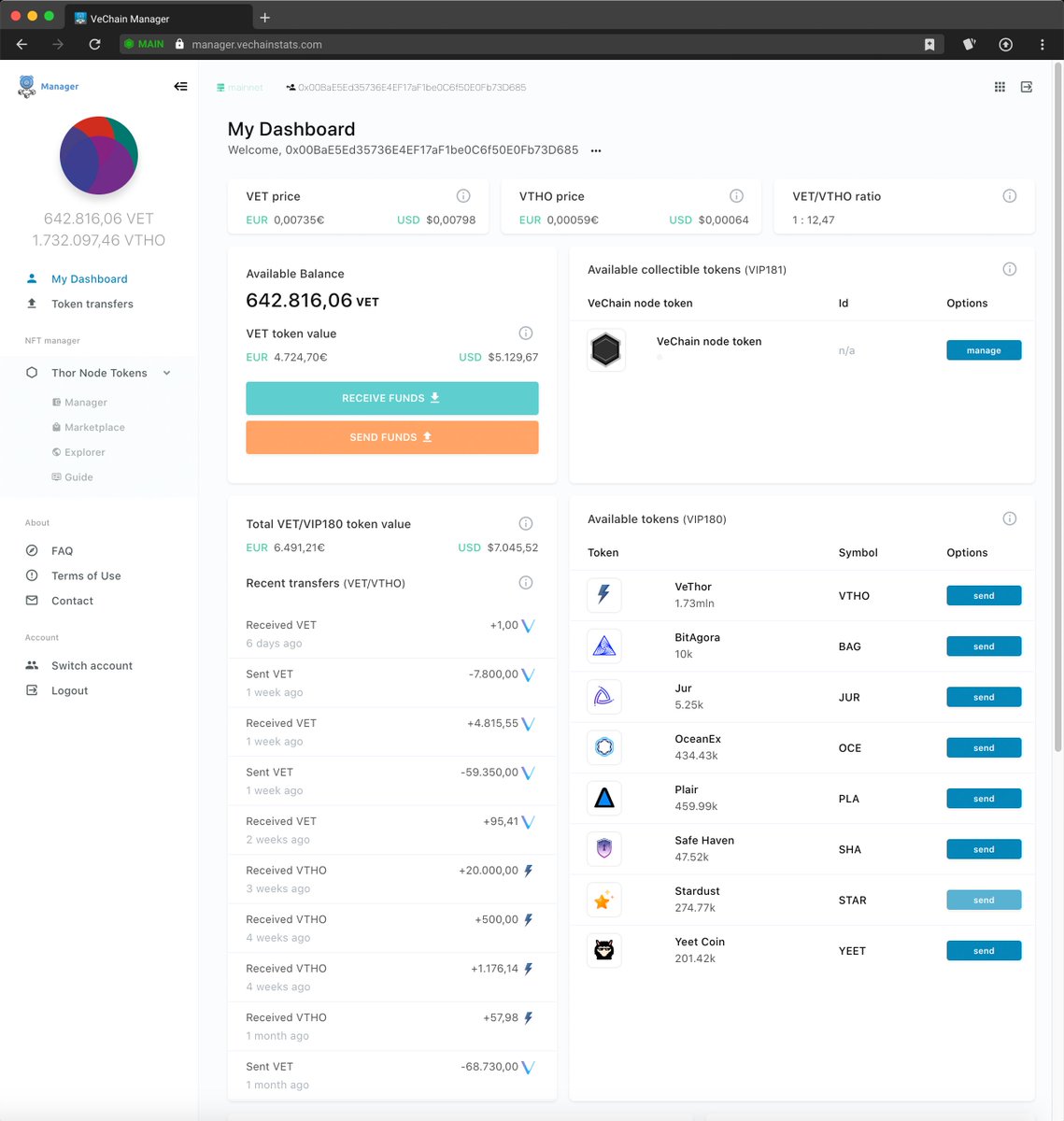The height and width of the screenshot is (1121, 1064).
Task: Click the Stardust token icon
Action: click(604, 901)
